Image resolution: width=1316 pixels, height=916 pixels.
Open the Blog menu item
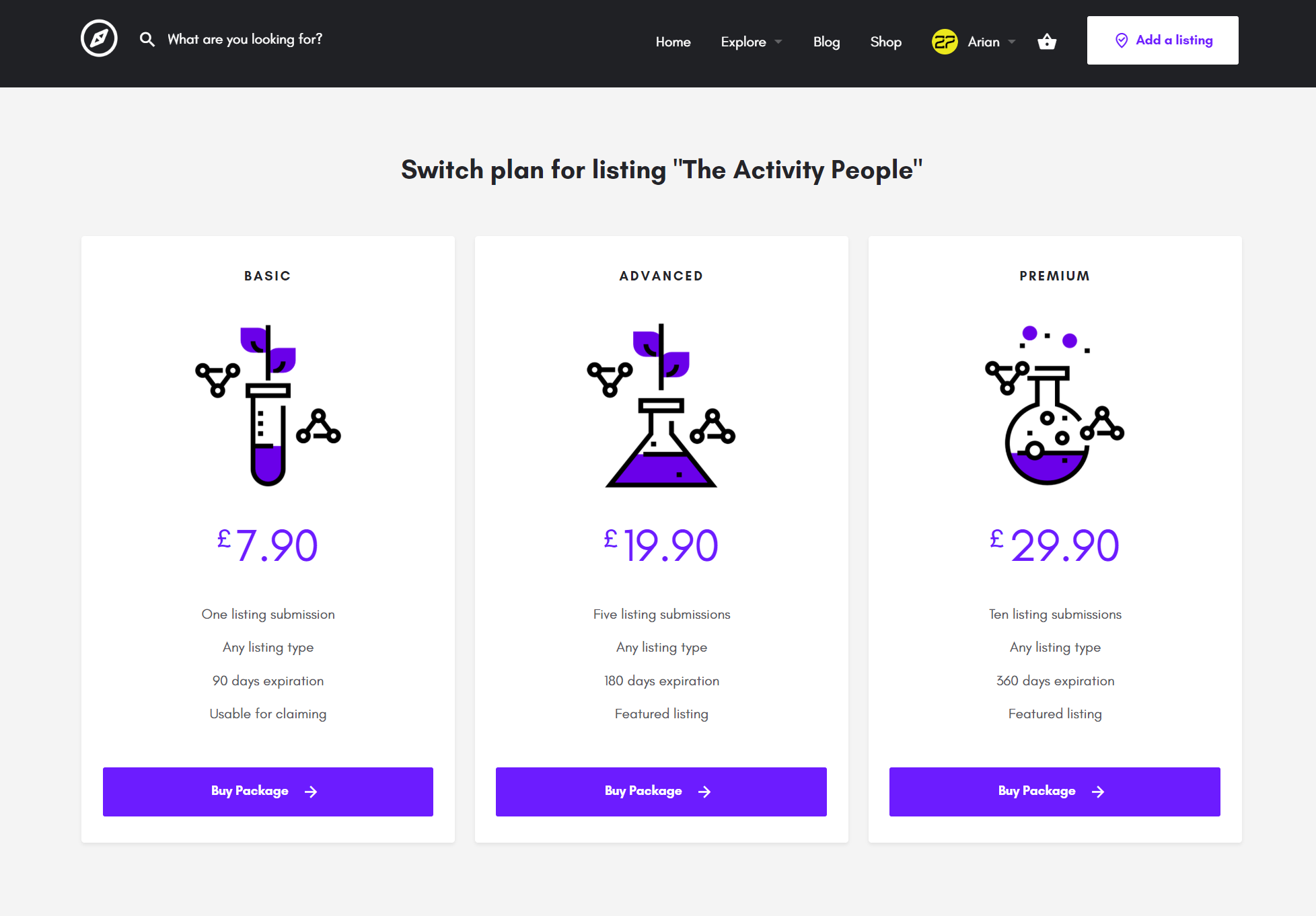coord(826,42)
